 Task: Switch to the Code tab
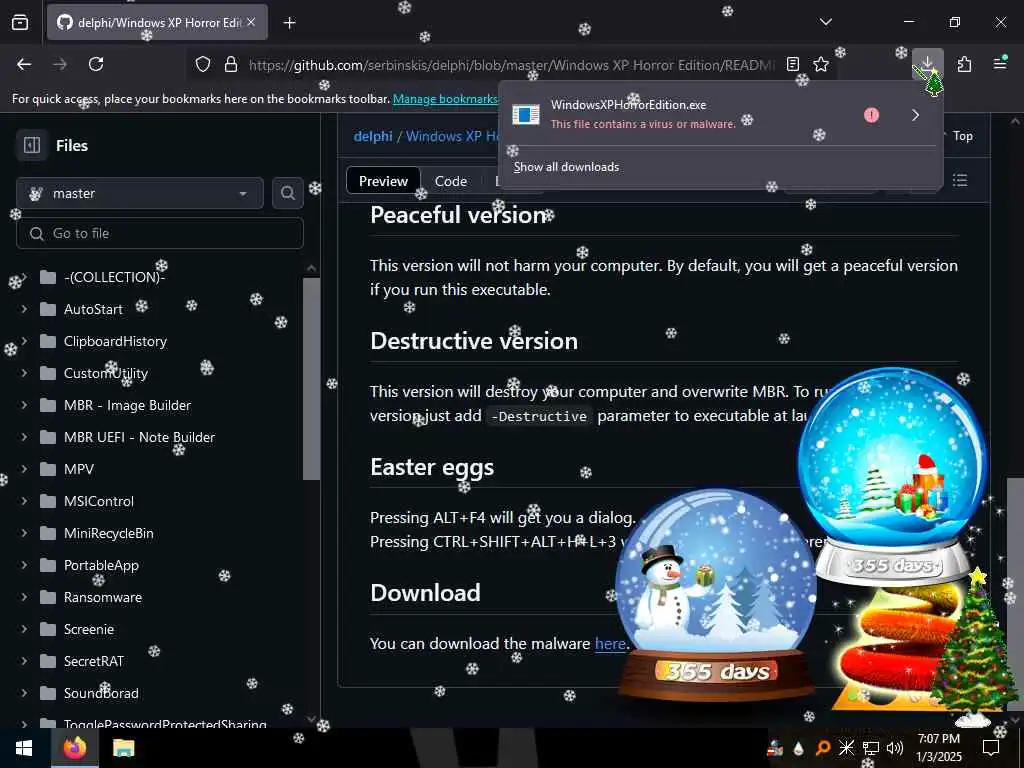point(451,181)
